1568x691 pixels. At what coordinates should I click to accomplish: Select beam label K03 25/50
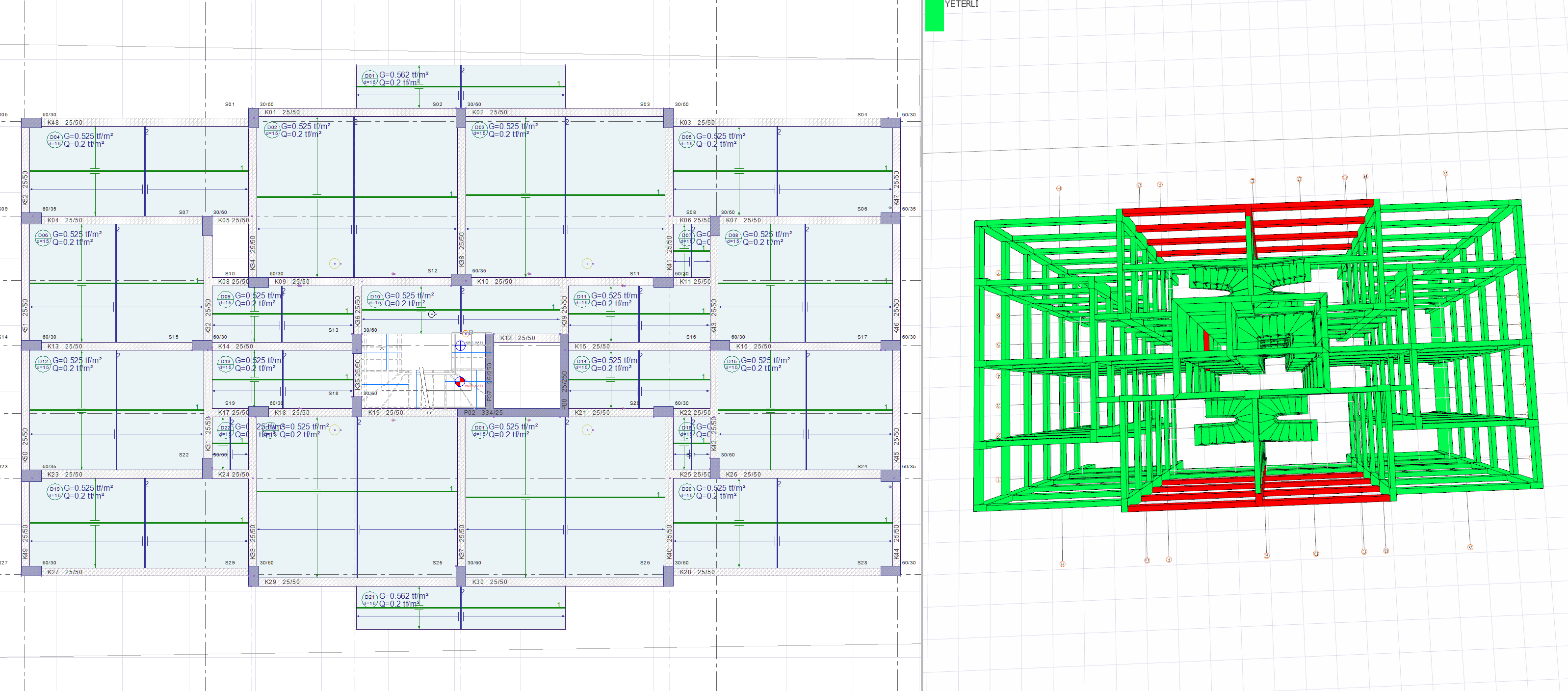(x=698, y=123)
